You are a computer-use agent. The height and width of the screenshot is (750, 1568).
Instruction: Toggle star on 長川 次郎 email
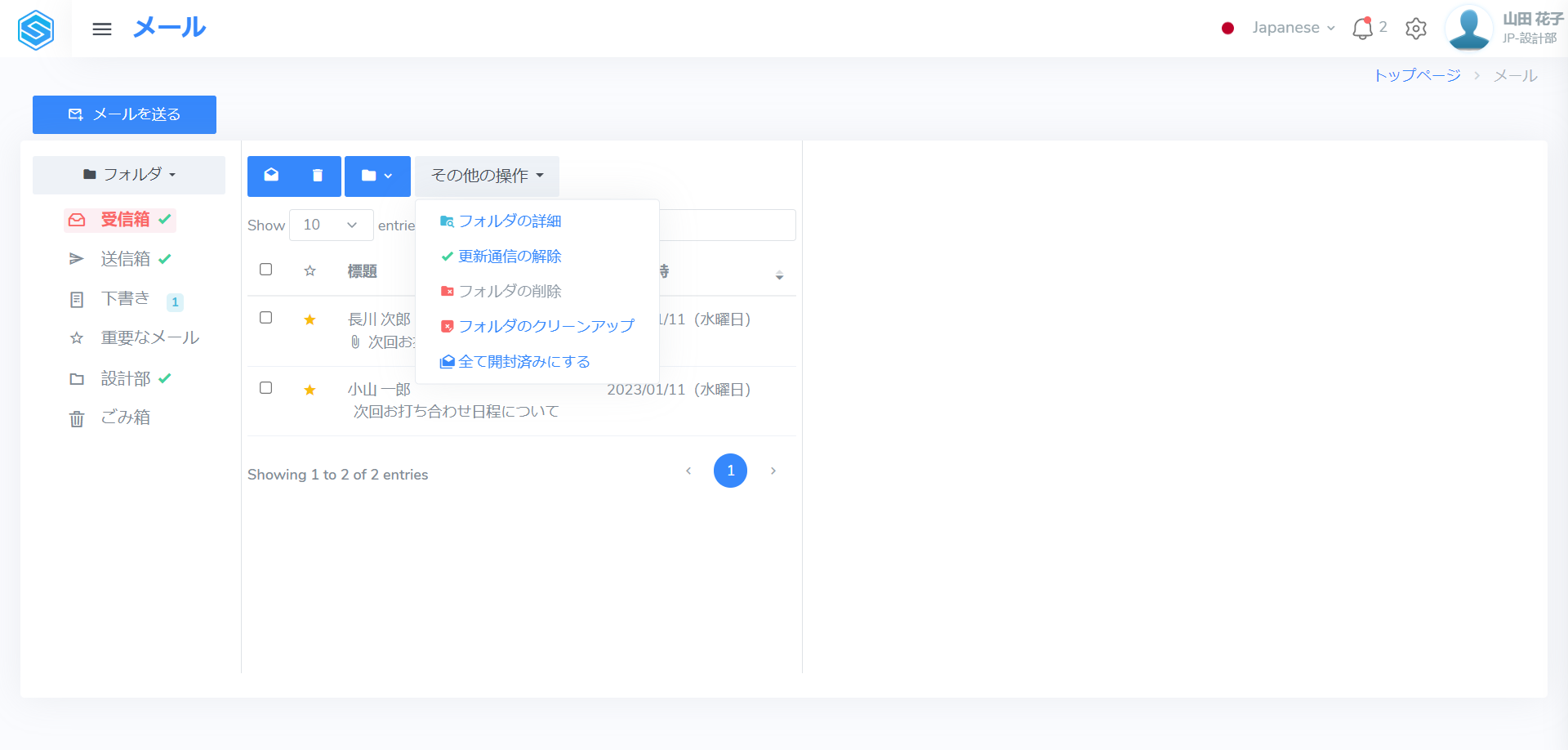click(310, 319)
